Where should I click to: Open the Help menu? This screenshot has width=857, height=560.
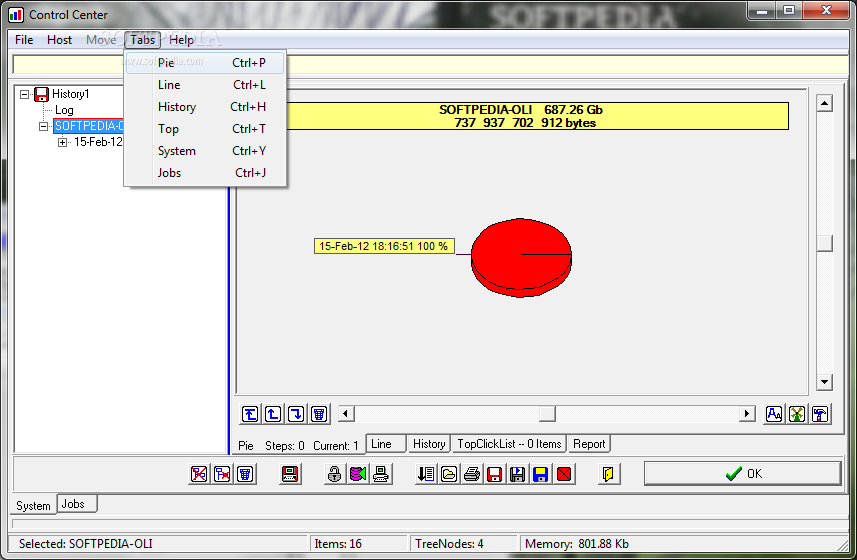pyautogui.click(x=181, y=40)
